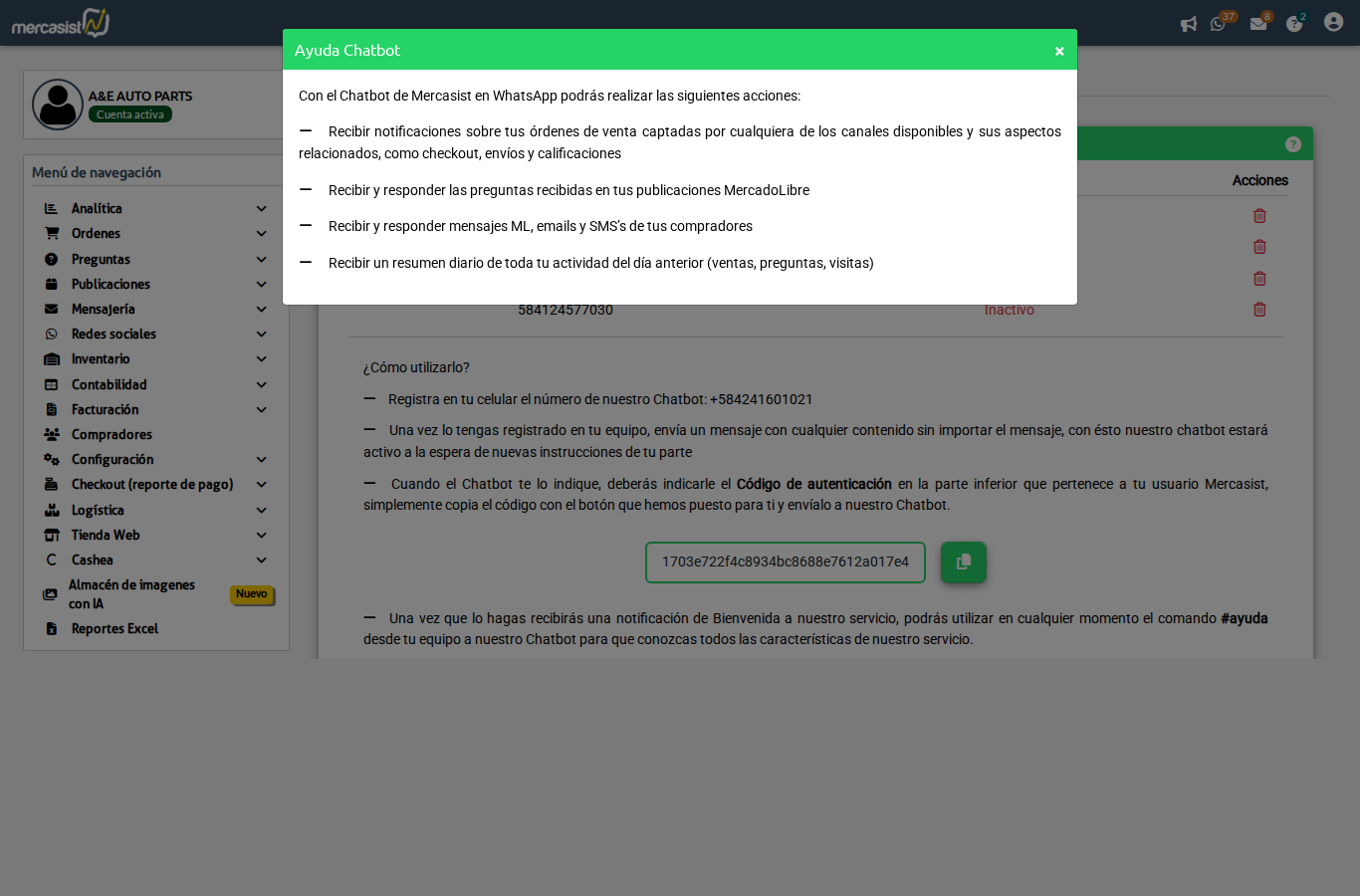Click the authentication code text field

click(x=785, y=561)
